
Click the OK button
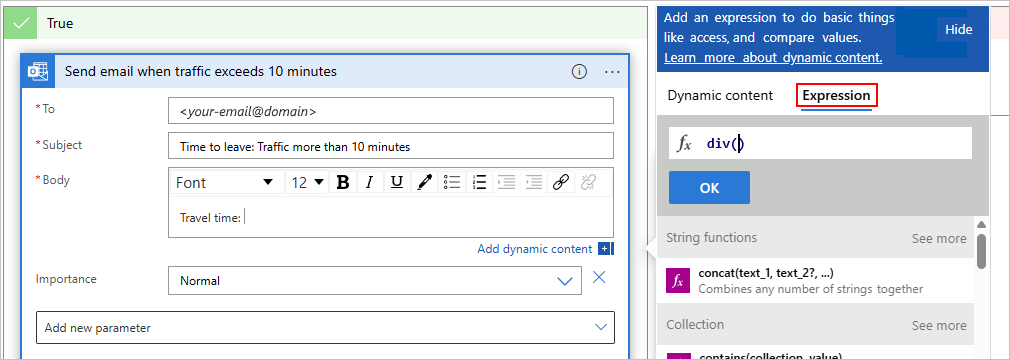[x=709, y=187]
